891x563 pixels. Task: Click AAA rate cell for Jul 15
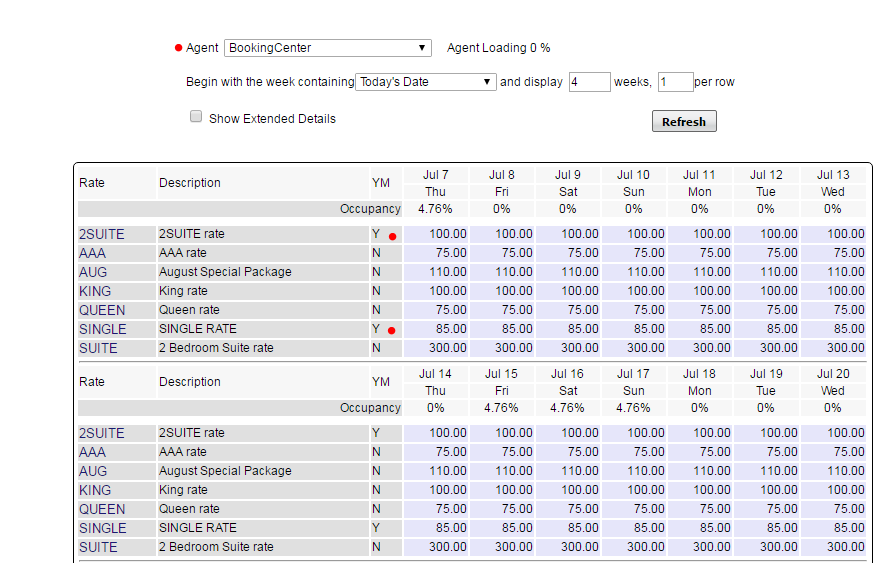[x=502, y=452]
